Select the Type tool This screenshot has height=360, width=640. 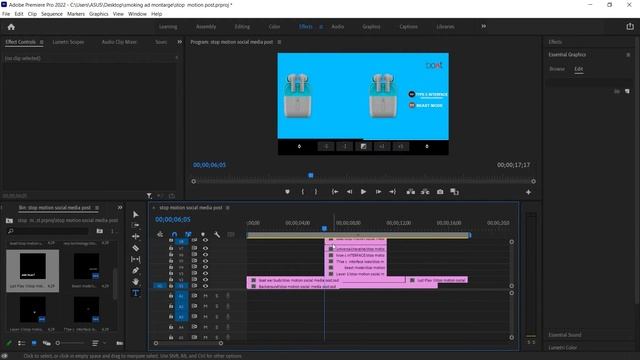(x=136, y=293)
